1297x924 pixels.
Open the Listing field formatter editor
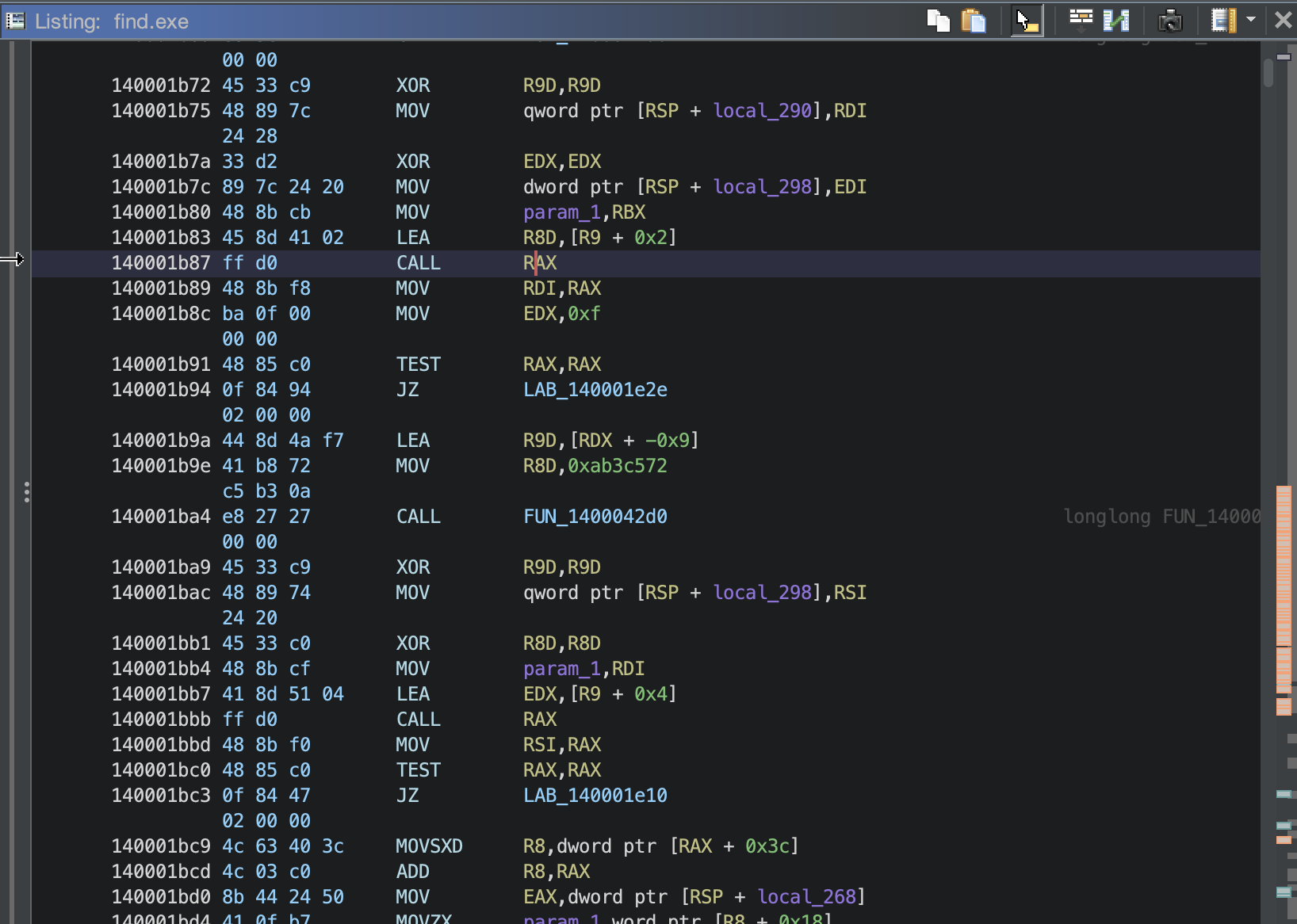pos(1081,21)
